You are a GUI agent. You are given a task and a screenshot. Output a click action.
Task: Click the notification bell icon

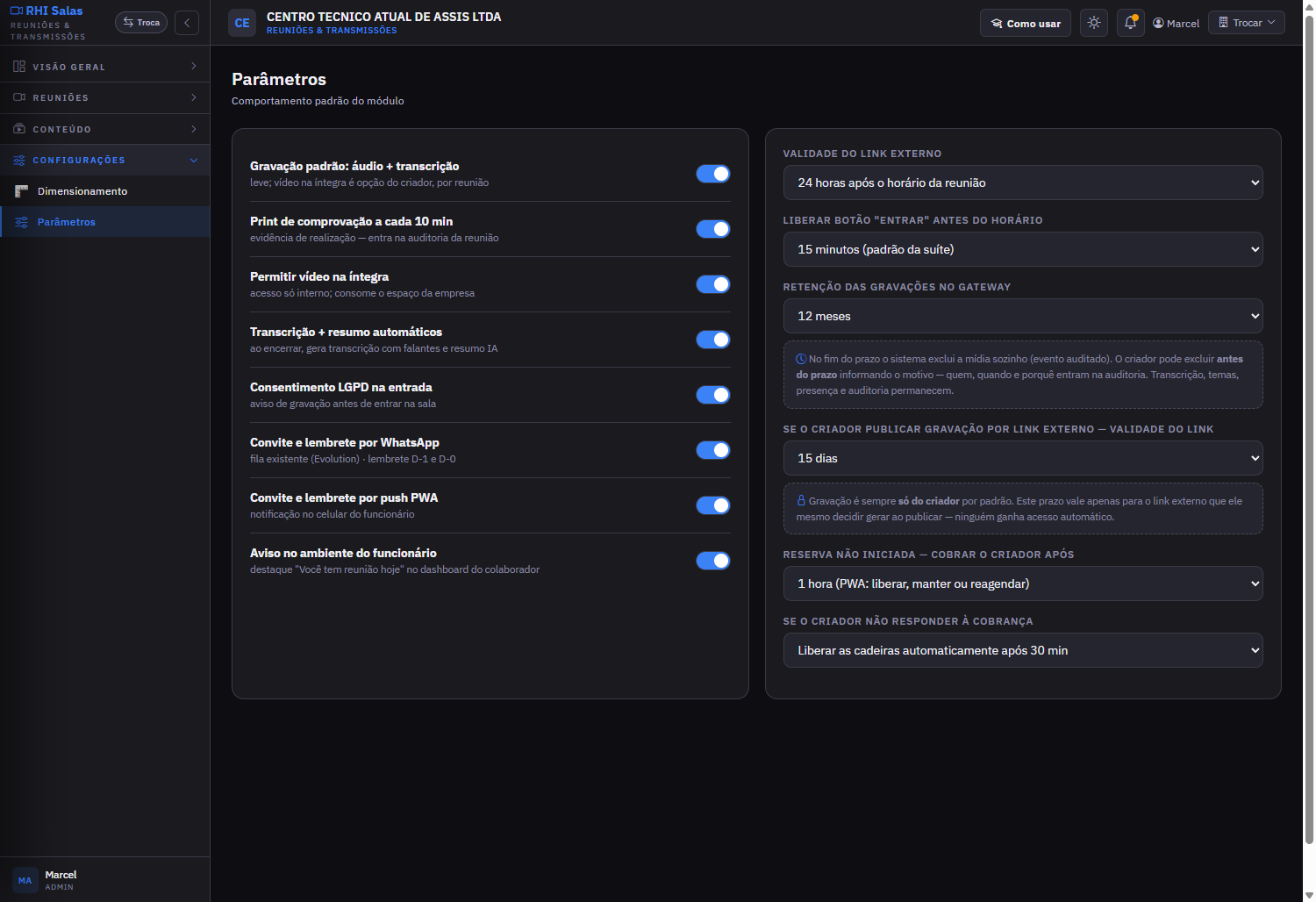click(1130, 23)
